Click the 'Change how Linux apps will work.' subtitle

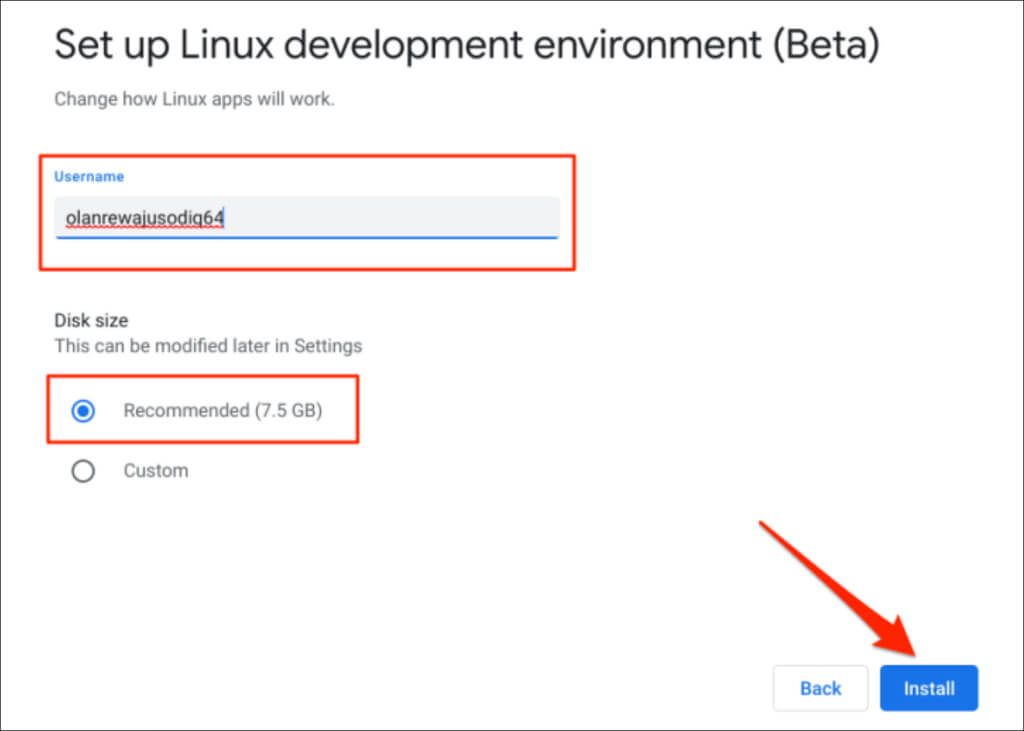(x=194, y=100)
